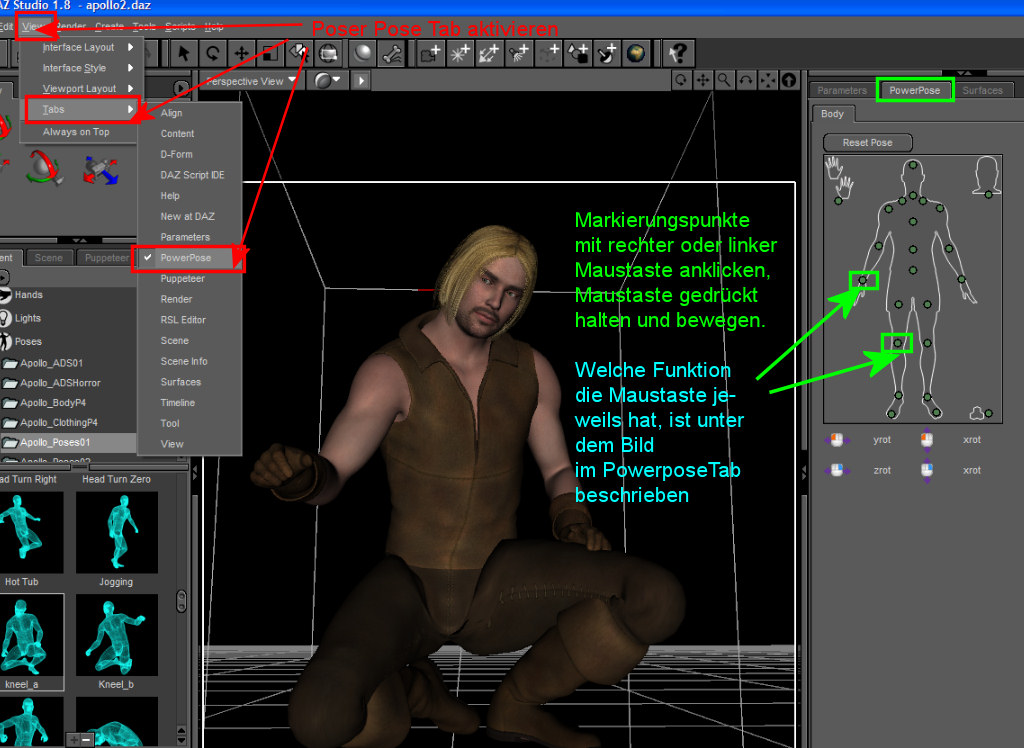Click the viewport frame arrows icon
This screenshot has height=748, width=1024.
pyautogui.click(x=767, y=80)
